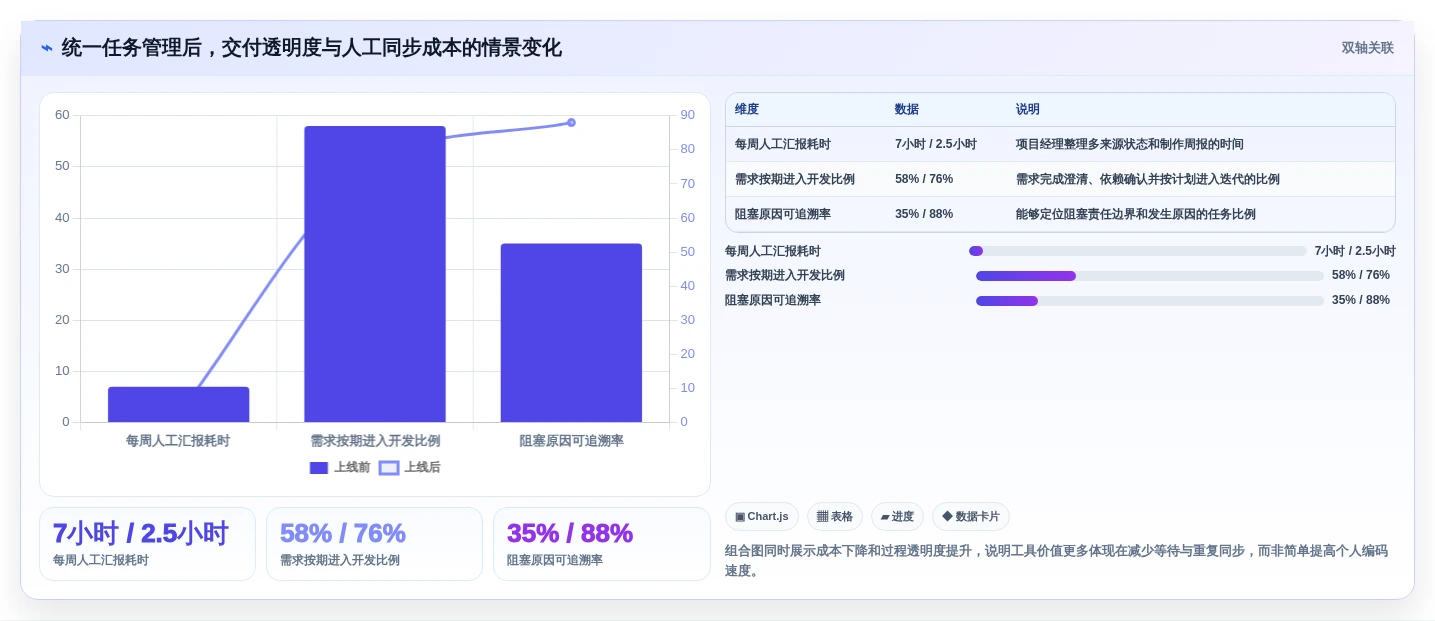Click the 上线前 legend color box
1435x621 pixels.
click(x=319, y=468)
